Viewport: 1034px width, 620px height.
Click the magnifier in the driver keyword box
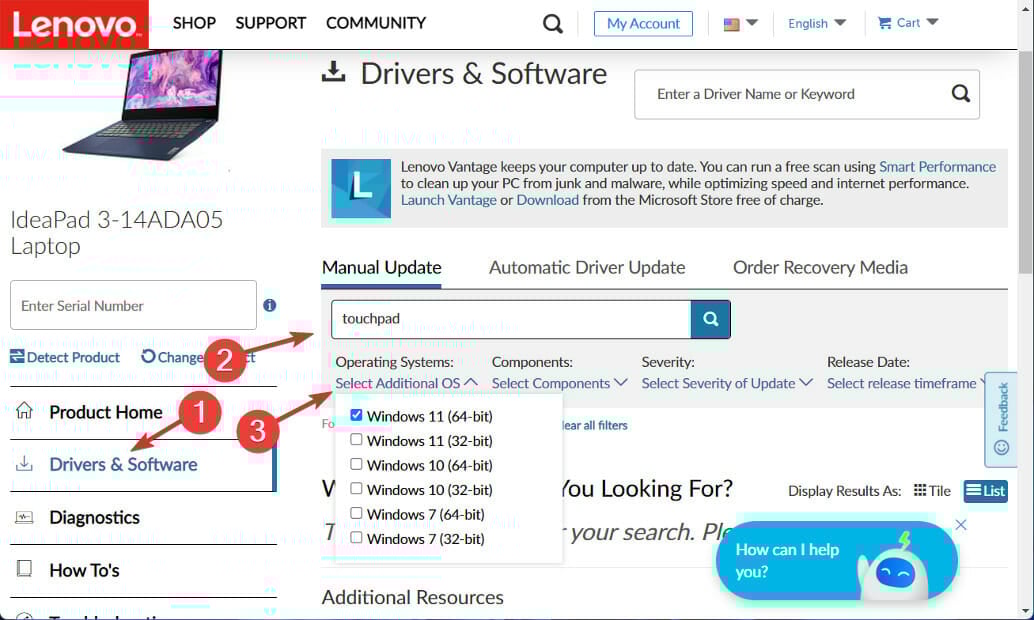coord(960,94)
